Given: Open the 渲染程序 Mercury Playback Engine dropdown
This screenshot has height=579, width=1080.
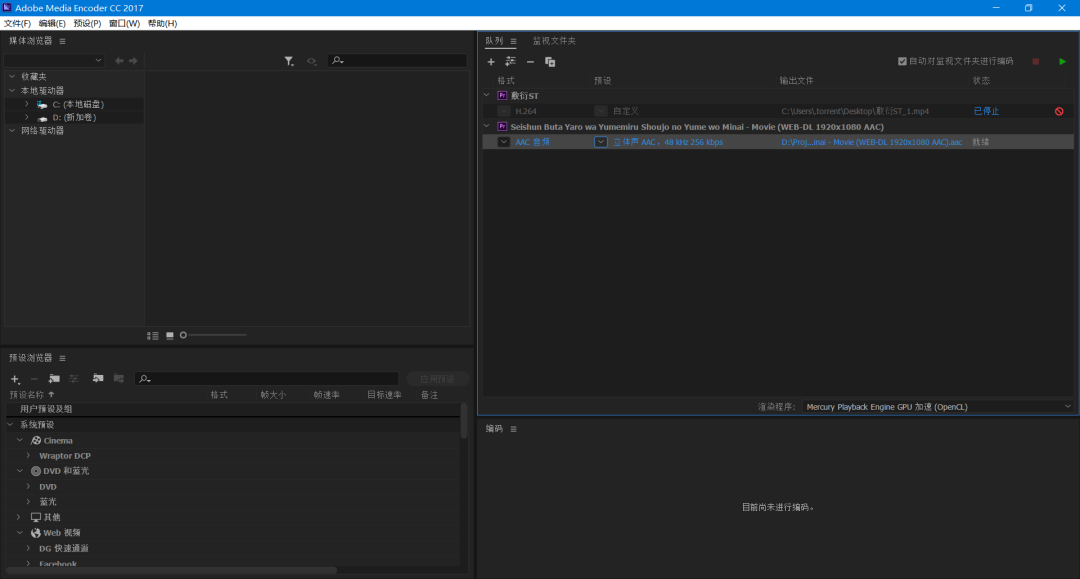Looking at the screenshot, I should point(937,406).
